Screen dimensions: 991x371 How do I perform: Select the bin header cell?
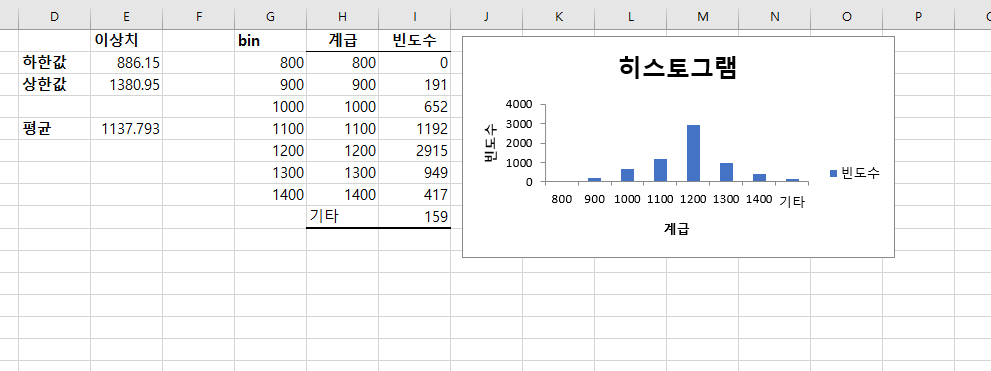pos(271,40)
